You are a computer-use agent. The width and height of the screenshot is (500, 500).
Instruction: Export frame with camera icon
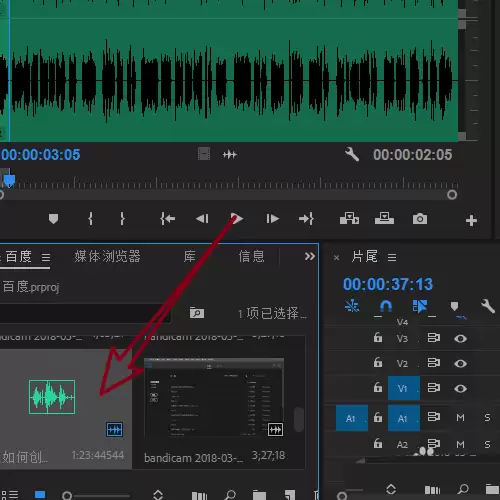420,219
